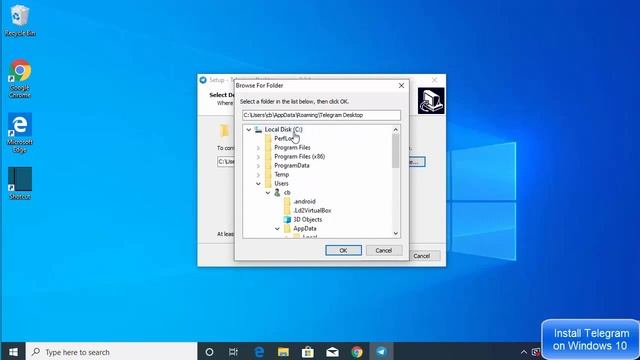
Task: Show hidden system tray icons
Action: point(524,352)
